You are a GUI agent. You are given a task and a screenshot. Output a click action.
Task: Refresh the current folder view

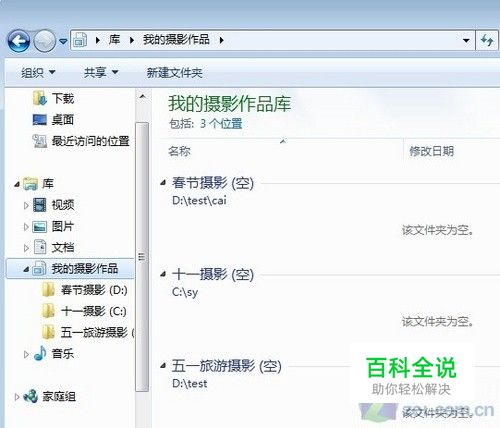(487, 41)
